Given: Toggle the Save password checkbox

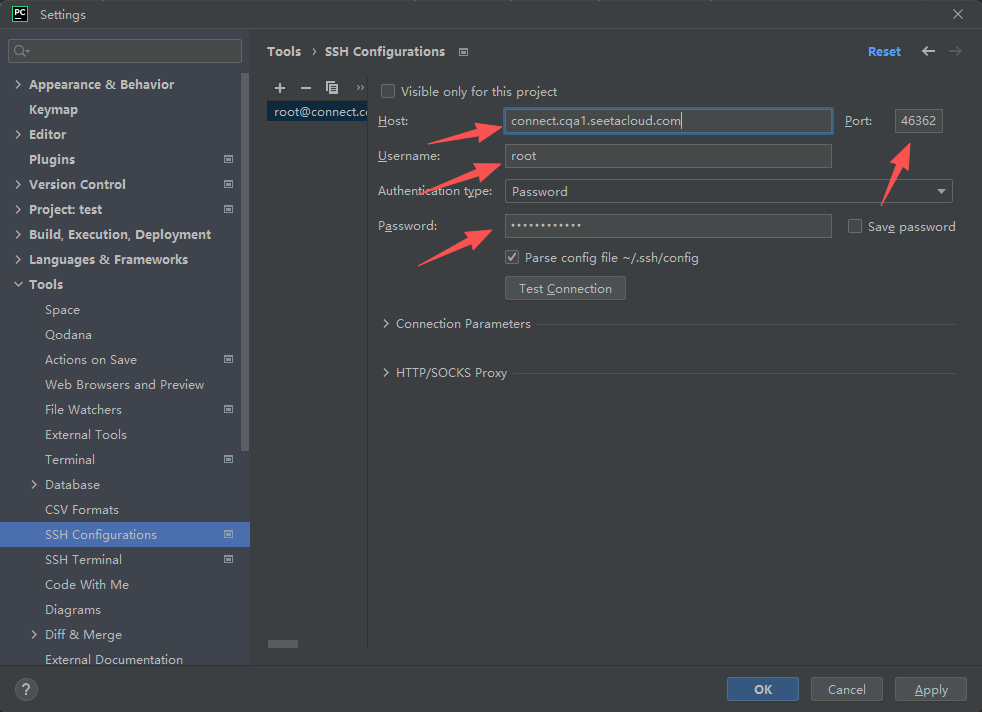Looking at the screenshot, I should 855,226.
